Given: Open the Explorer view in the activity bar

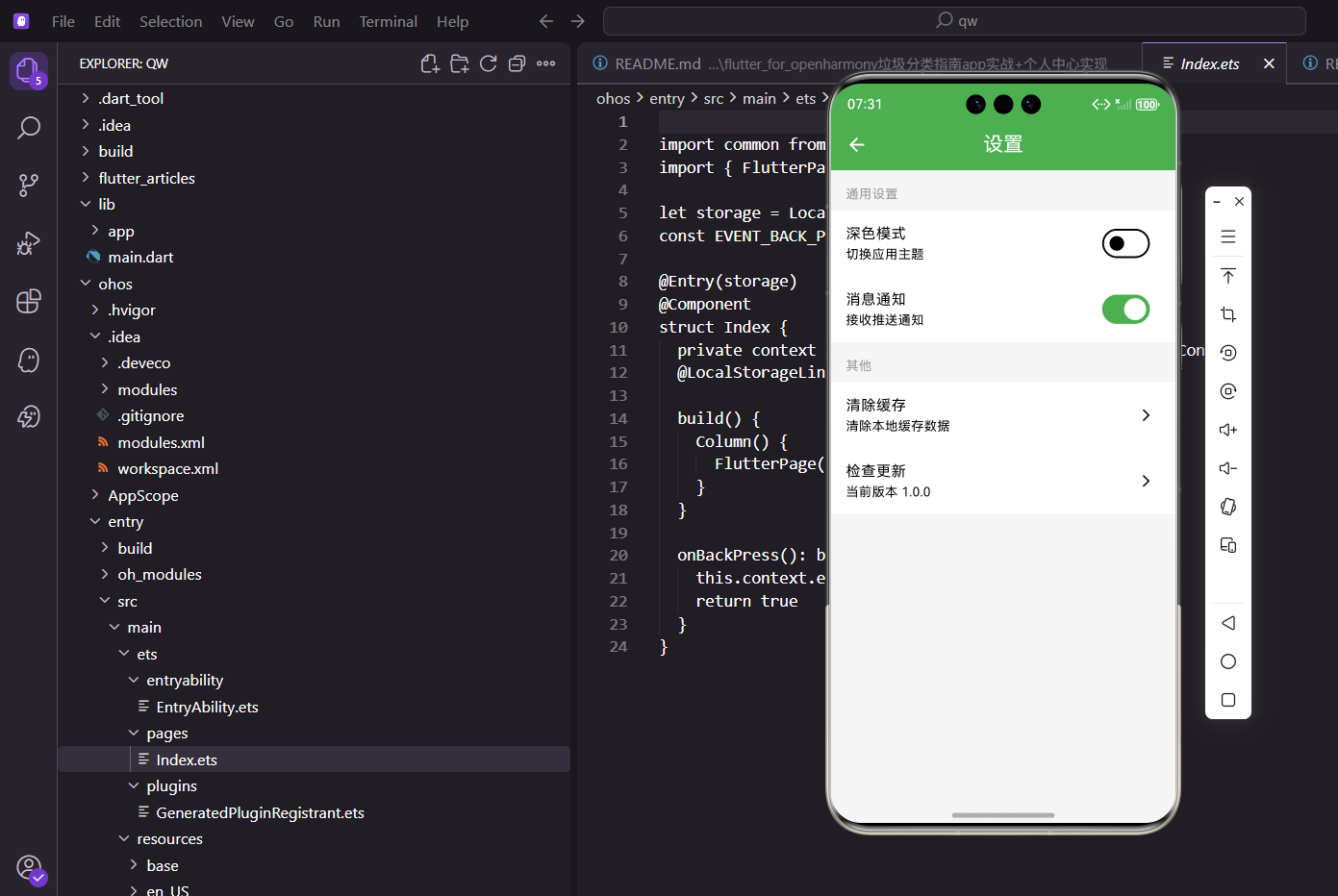Looking at the screenshot, I should click(28, 70).
